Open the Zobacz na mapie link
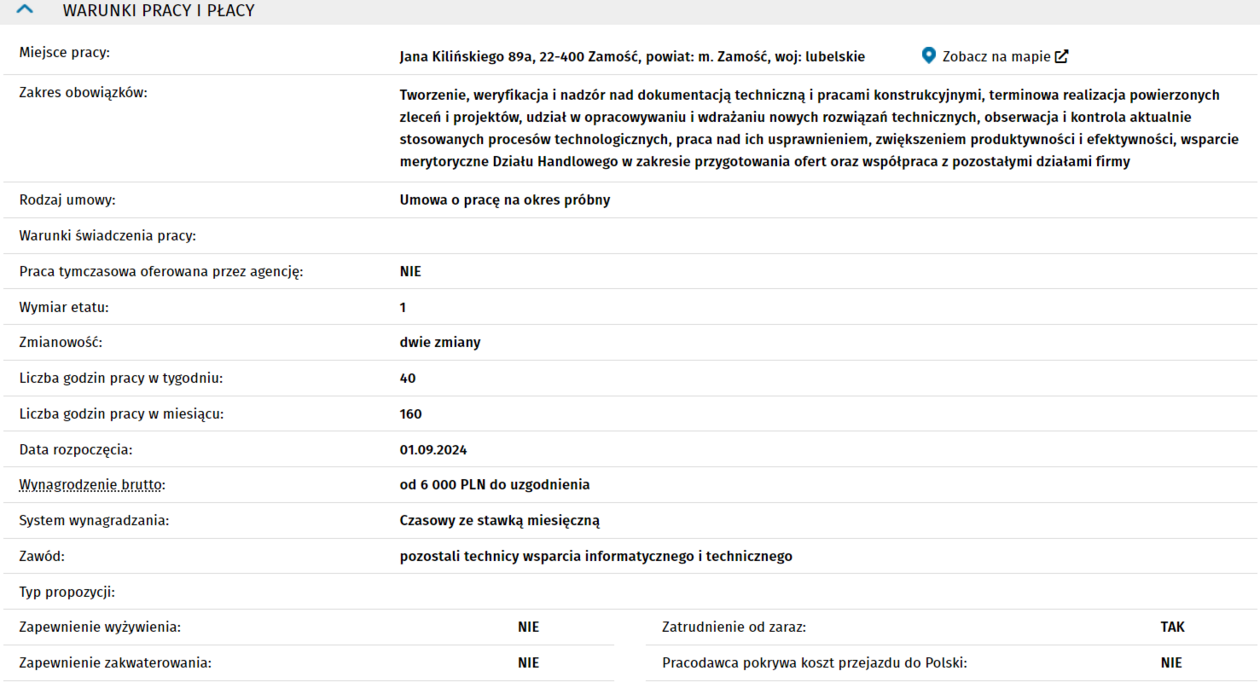Image resolution: width=1260 pixels, height=694 pixels. pos(996,57)
